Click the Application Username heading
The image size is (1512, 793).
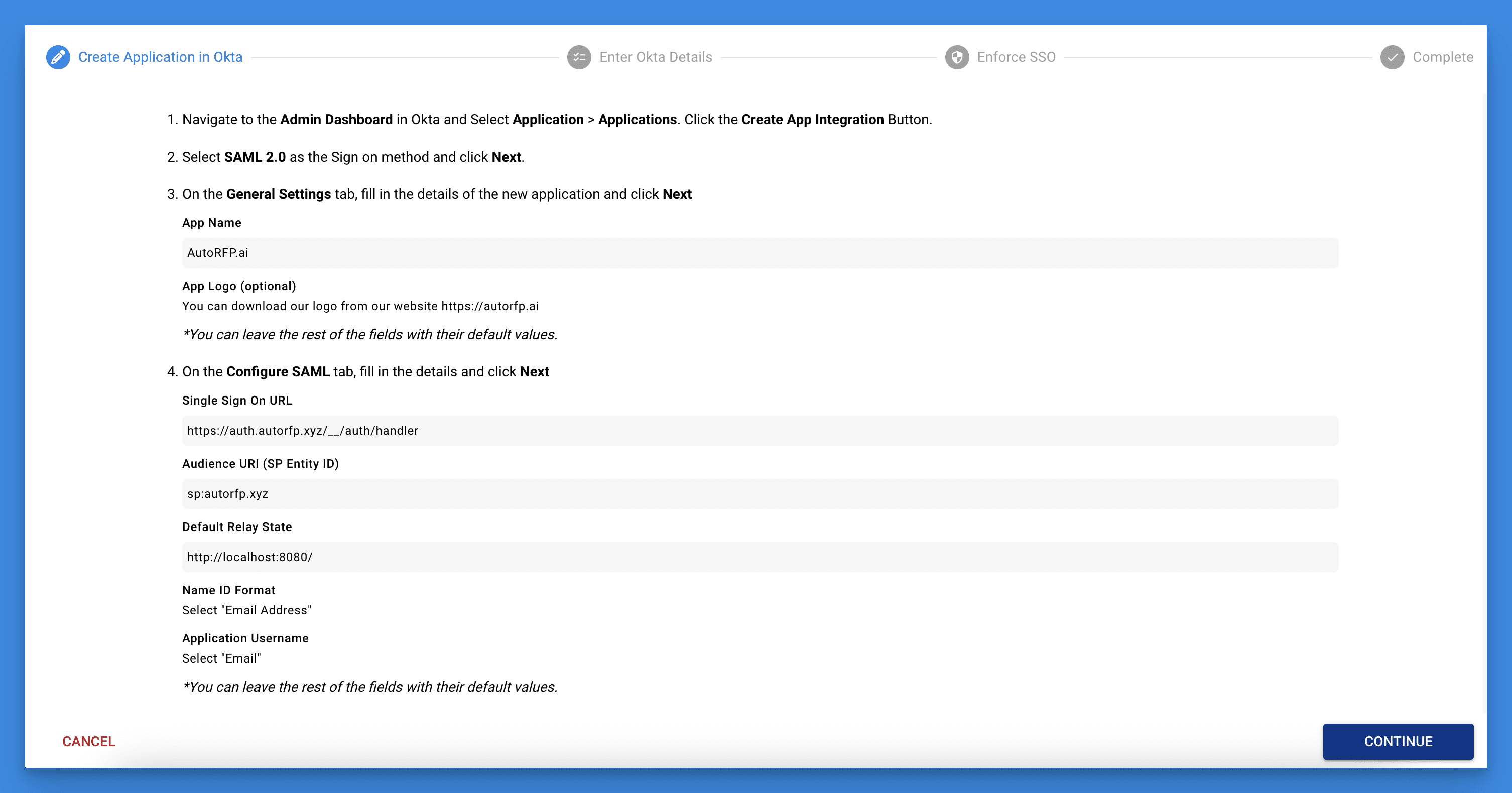[x=245, y=638]
